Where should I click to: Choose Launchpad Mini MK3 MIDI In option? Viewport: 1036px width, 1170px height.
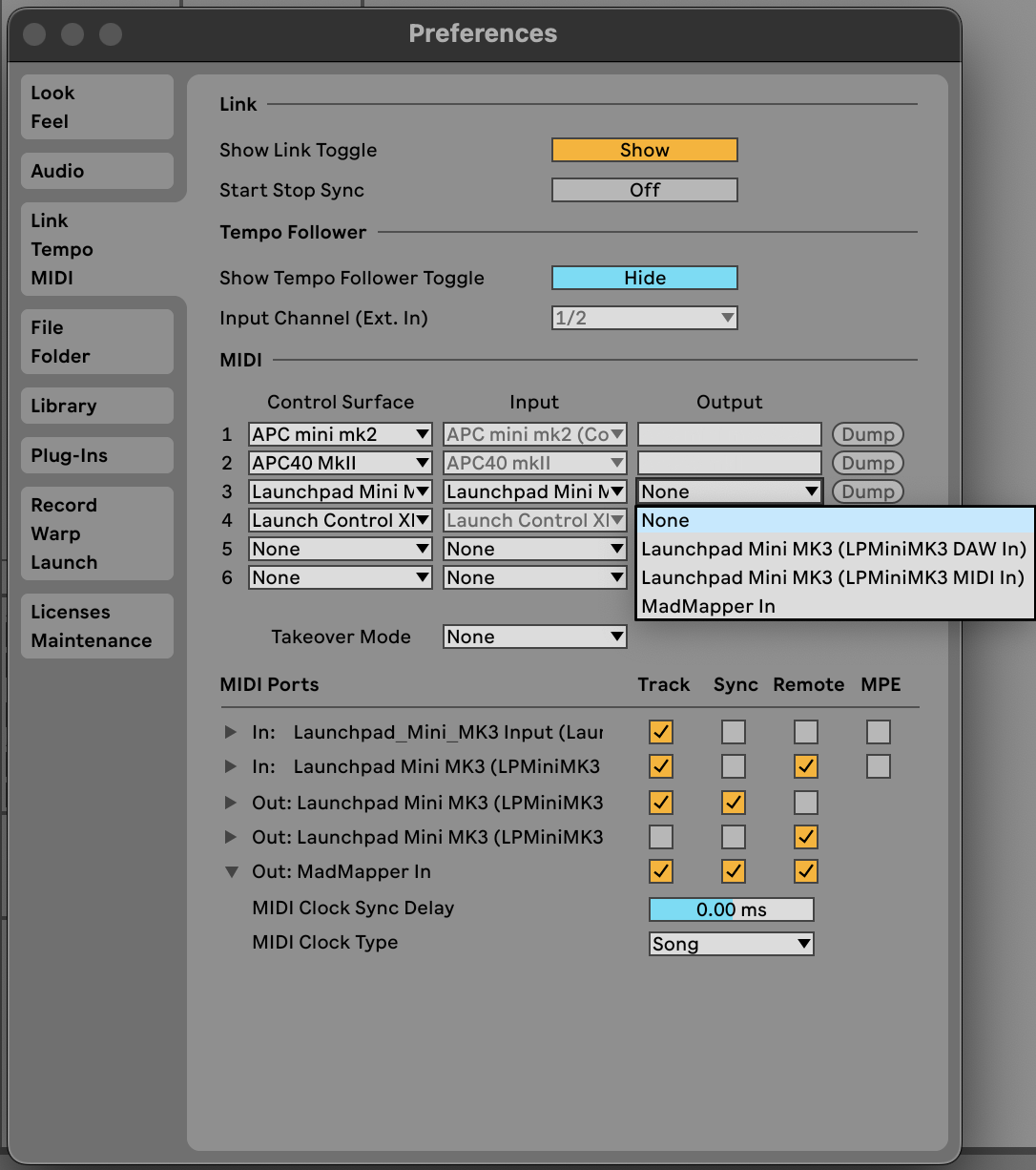pyautogui.click(x=833, y=577)
